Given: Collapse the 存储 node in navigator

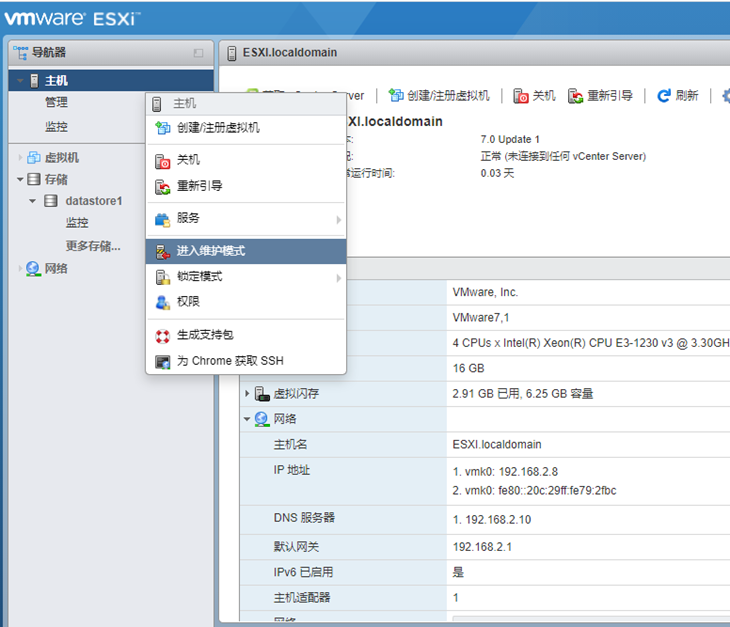Looking at the screenshot, I should click(x=20, y=179).
